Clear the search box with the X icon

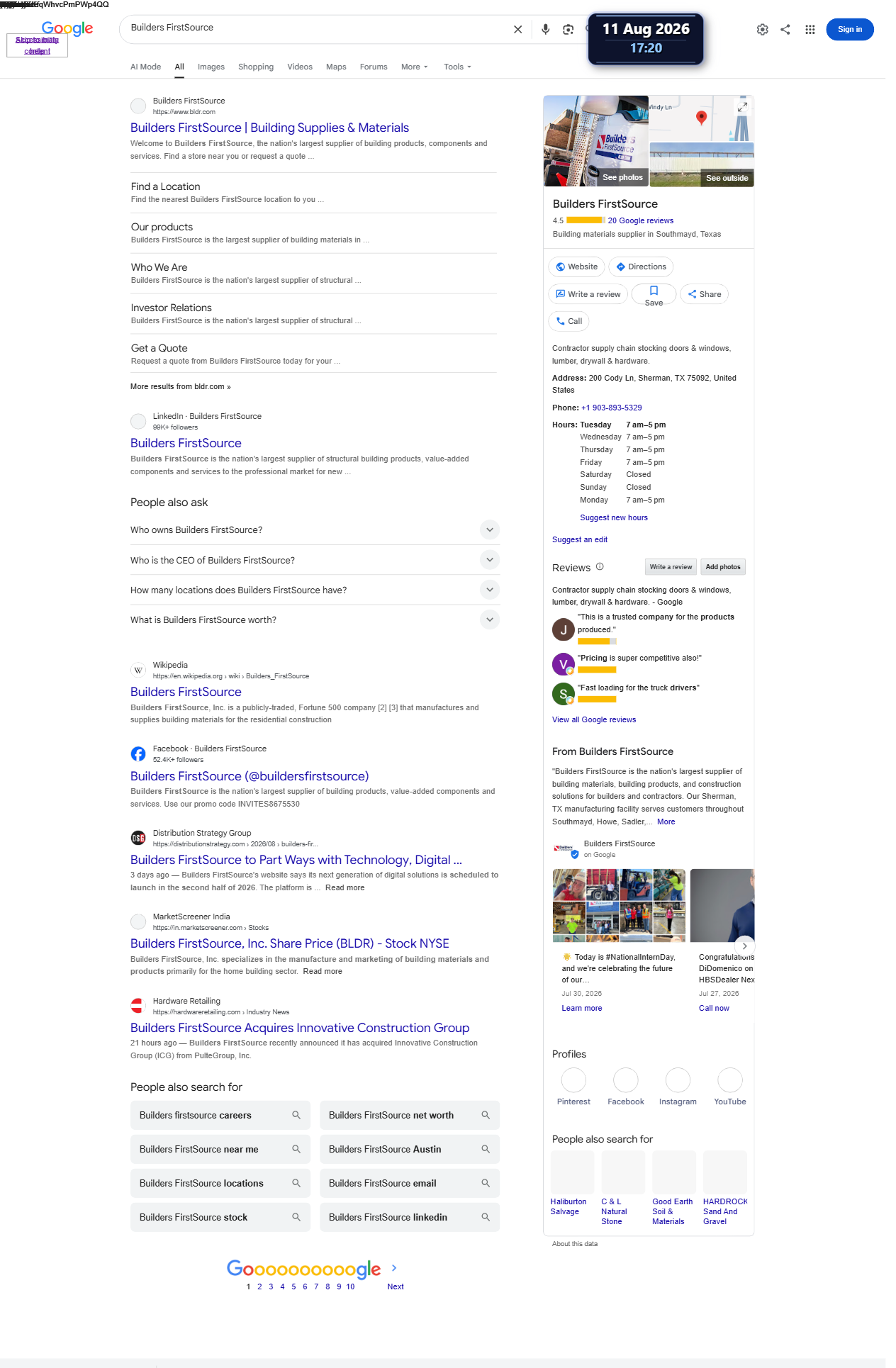click(517, 29)
